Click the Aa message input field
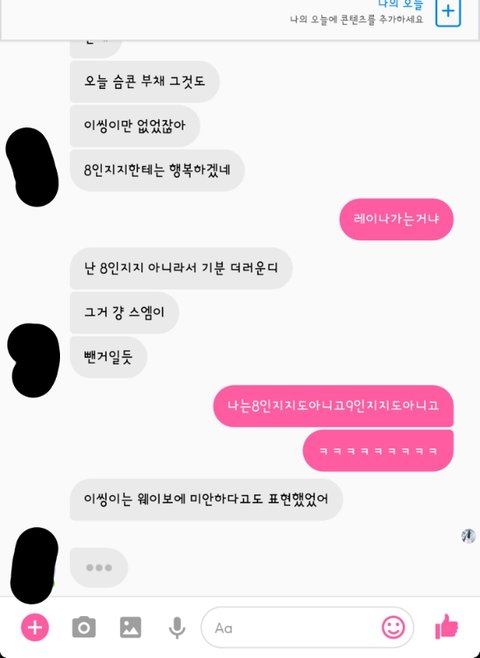 point(308,628)
